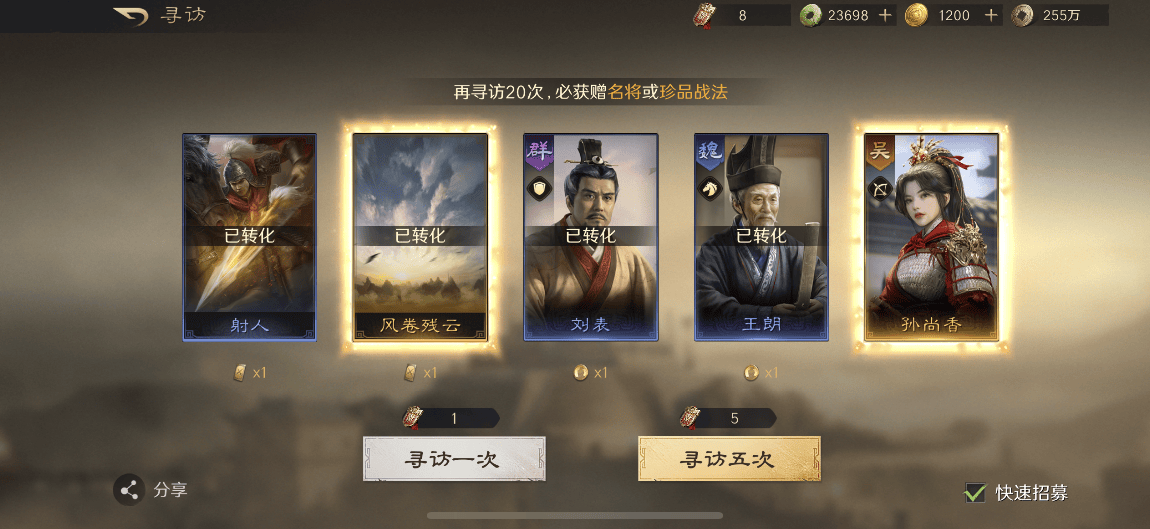This screenshot has height=529, width=1150.
Task: Tap the cavalry horse icon on 王朗 card
Action: (709, 189)
